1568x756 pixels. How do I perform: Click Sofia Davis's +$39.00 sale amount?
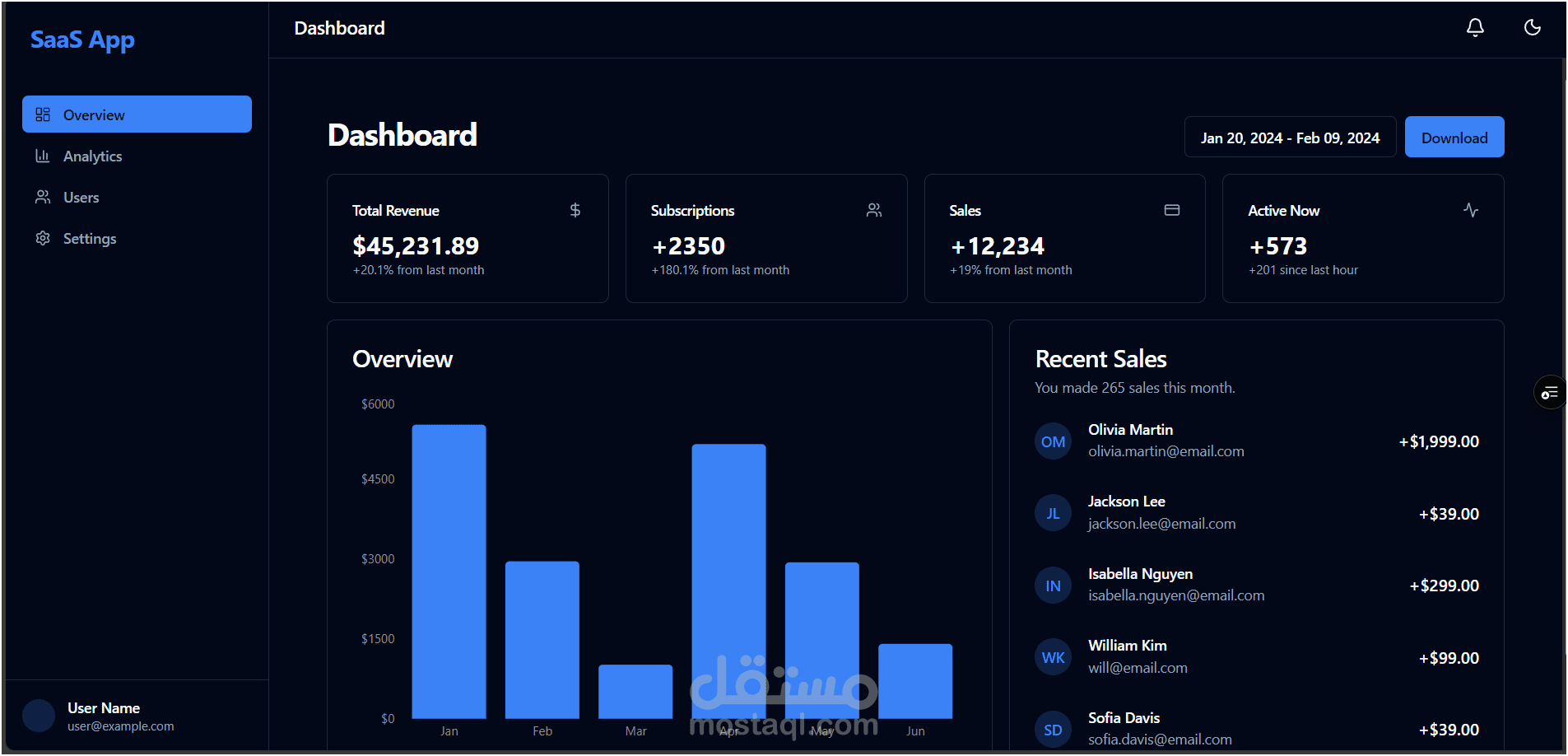tap(1449, 729)
